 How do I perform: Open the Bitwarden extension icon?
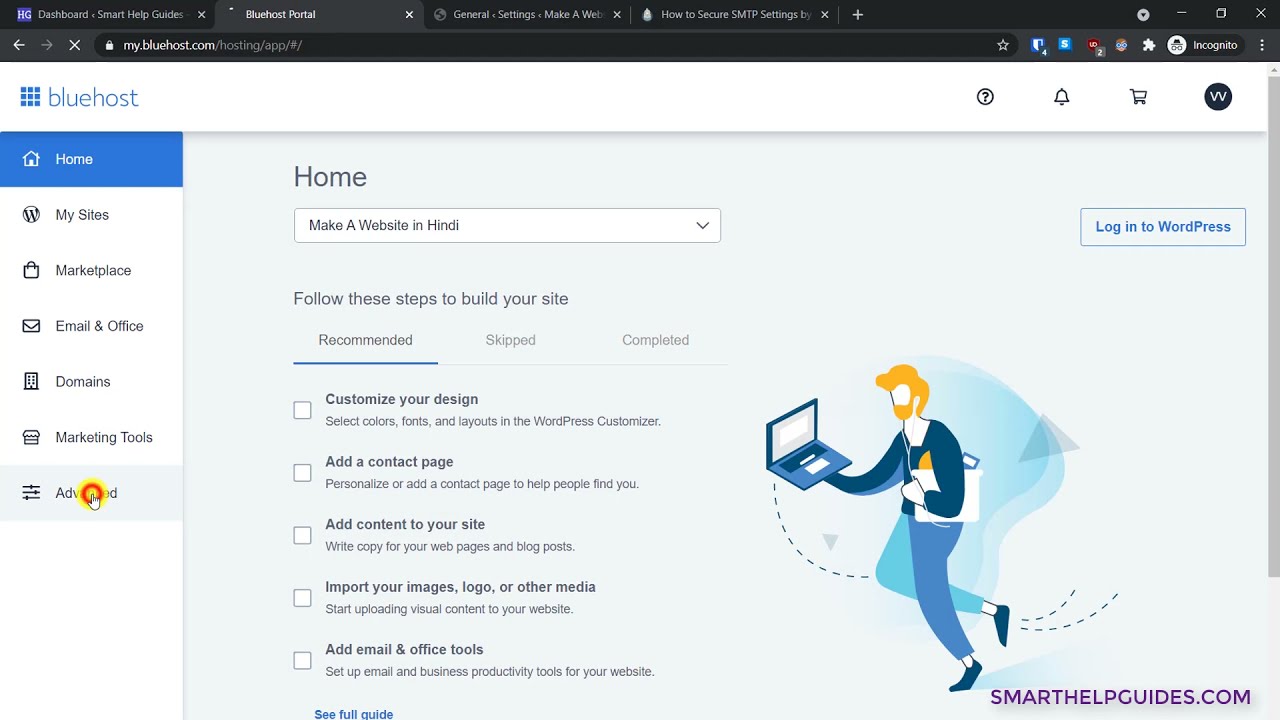click(x=1039, y=45)
